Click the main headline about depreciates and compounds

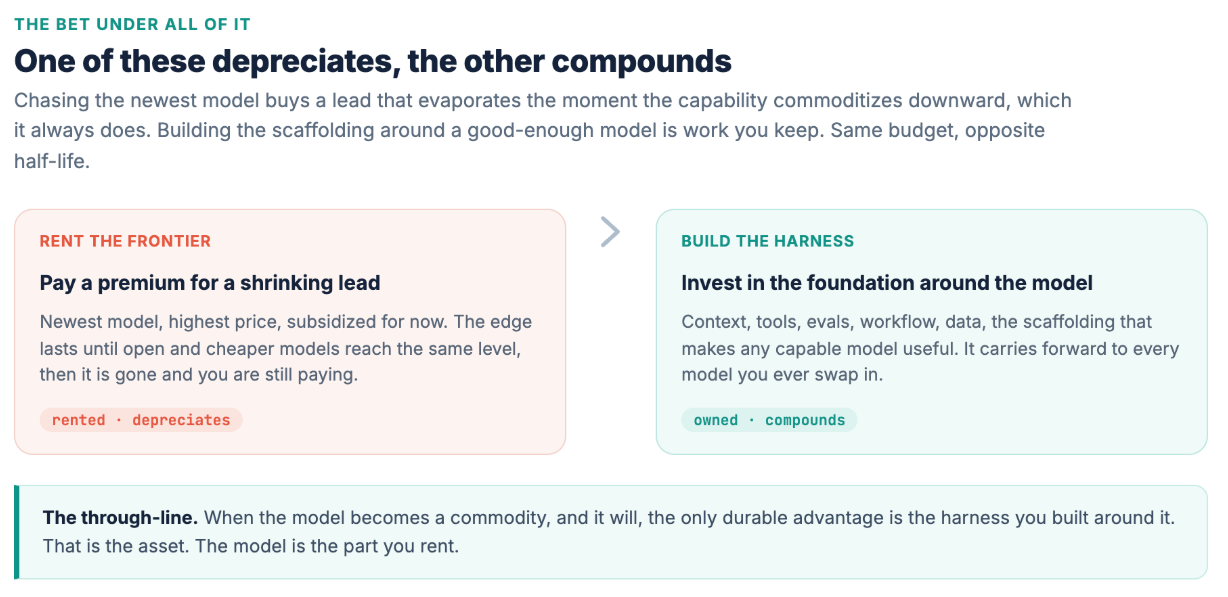373,61
